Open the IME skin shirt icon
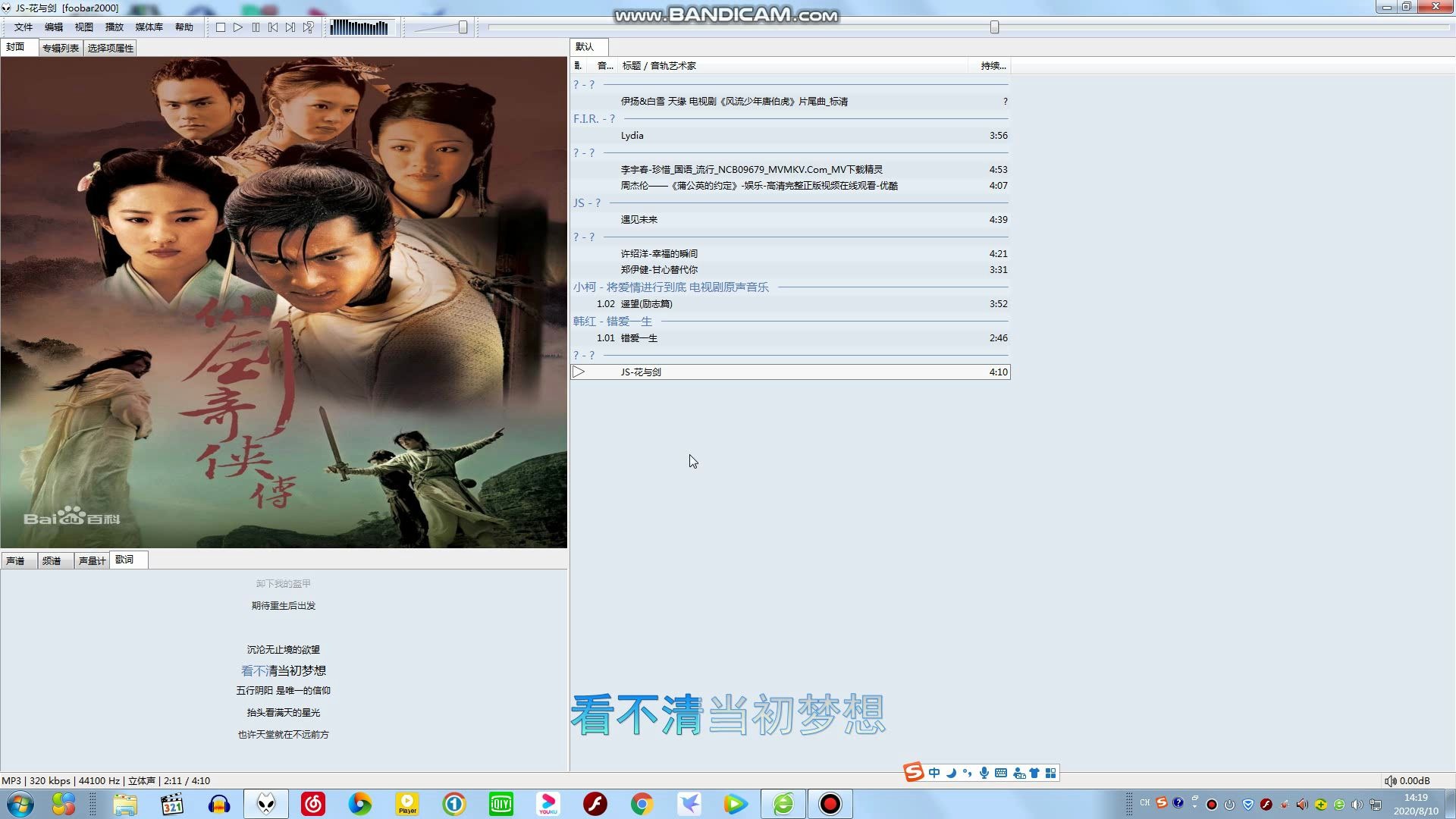The image size is (1456, 819). click(x=1034, y=773)
